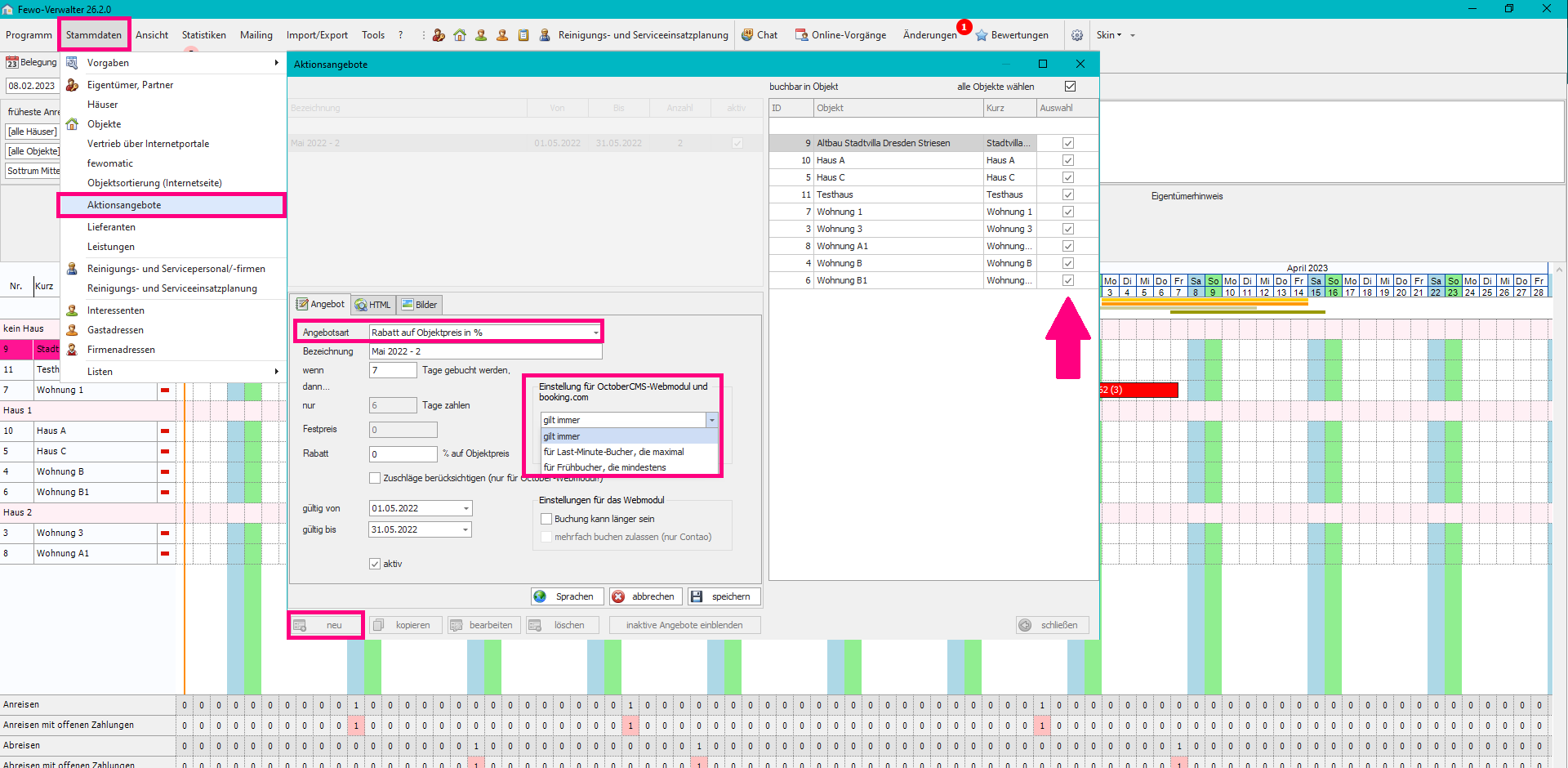Select Wohnung A1 row in Aktionsangebote list
Viewport: 1568px width, 768px height.
[x=933, y=246]
